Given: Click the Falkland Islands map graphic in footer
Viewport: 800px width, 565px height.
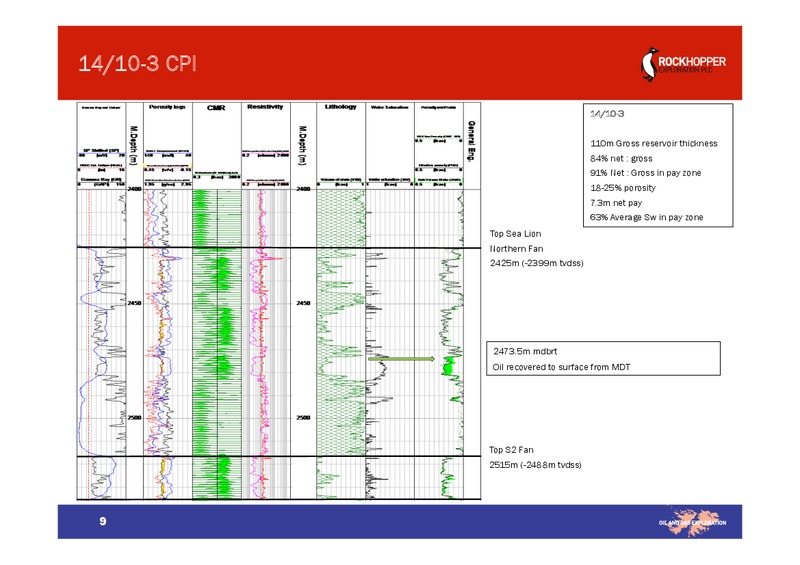Looking at the screenshot, I should pyautogui.click(x=692, y=522).
